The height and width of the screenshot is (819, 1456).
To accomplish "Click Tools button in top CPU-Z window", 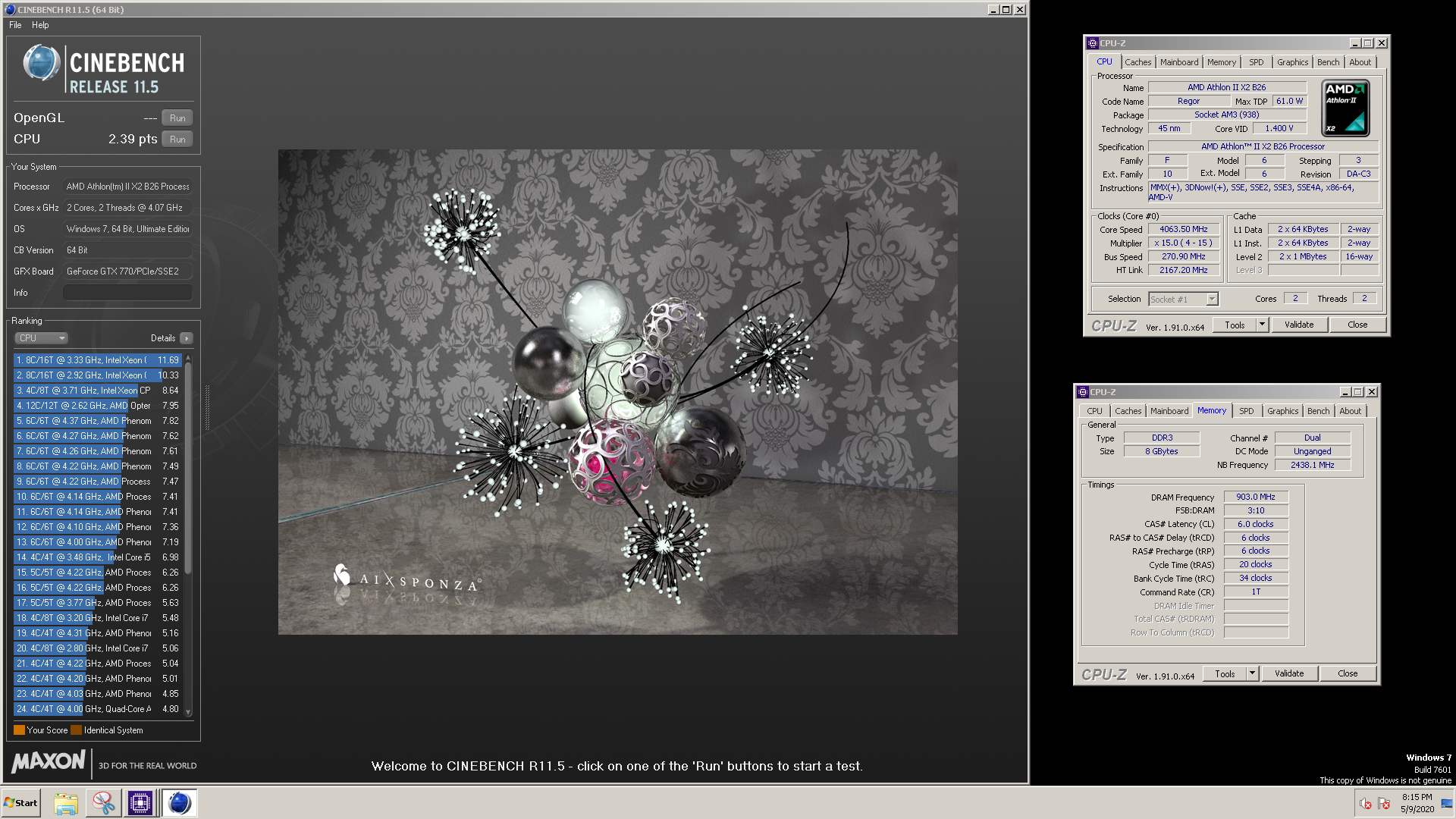I will click(1235, 325).
